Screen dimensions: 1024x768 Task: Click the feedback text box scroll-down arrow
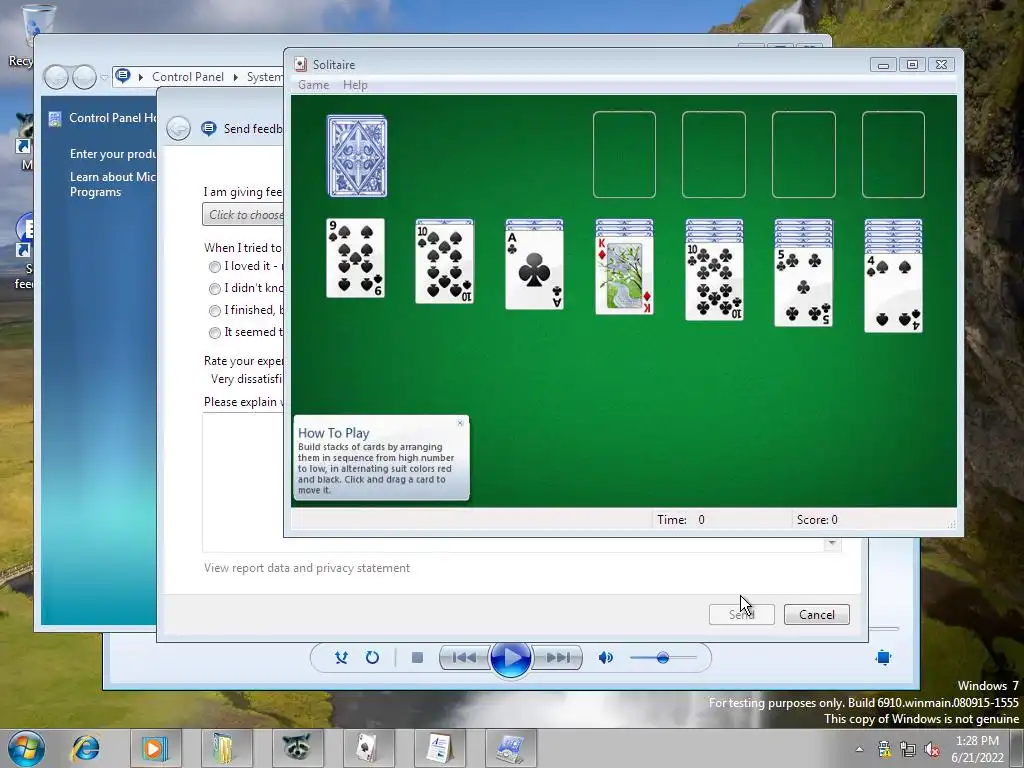[832, 544]
